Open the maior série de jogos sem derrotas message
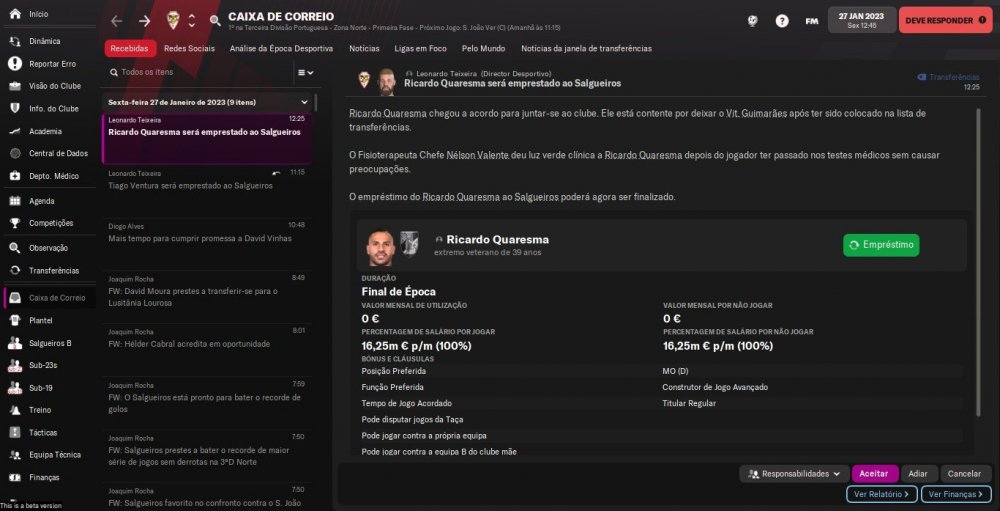1000x511 pixels. tap(207, 456)
